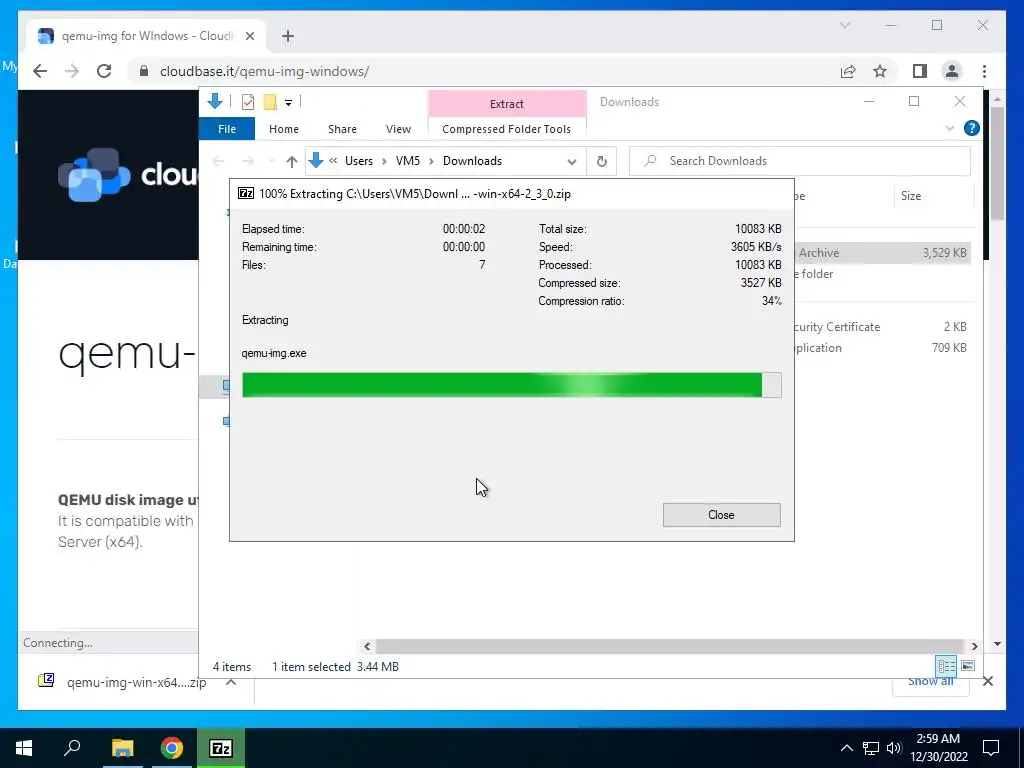This screenshot has height=768, width=1024.
Task: Share this page via Chrome share icon
Action: click(x=848, y=71)
